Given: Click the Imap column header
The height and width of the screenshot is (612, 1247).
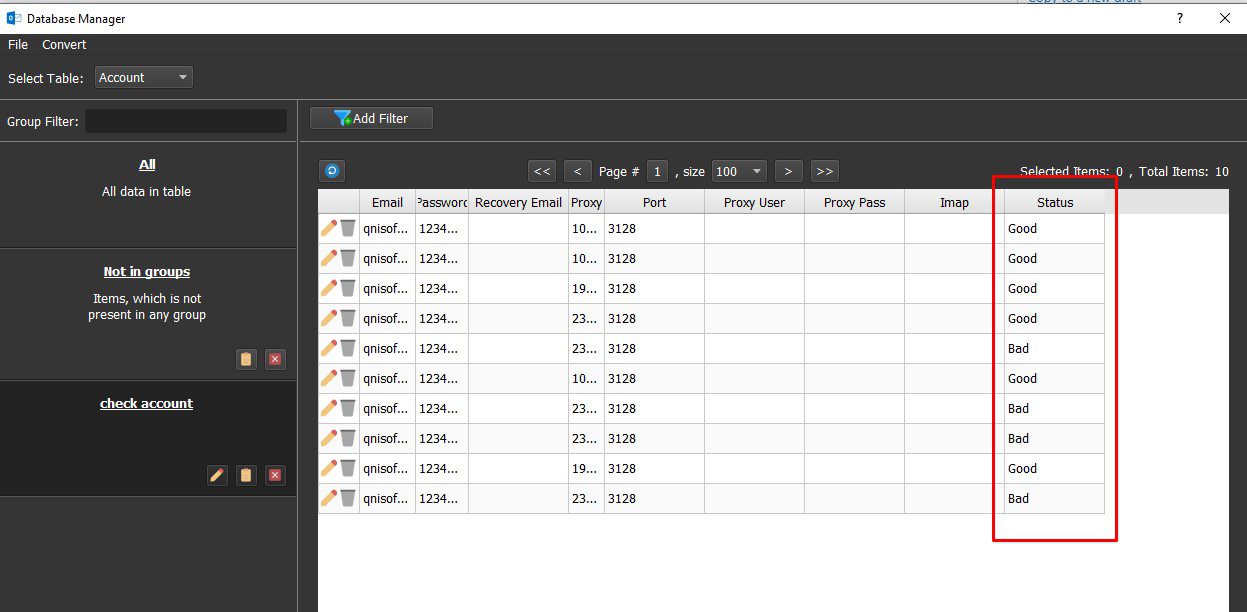Looking at the screenshot, I should 954,202.
